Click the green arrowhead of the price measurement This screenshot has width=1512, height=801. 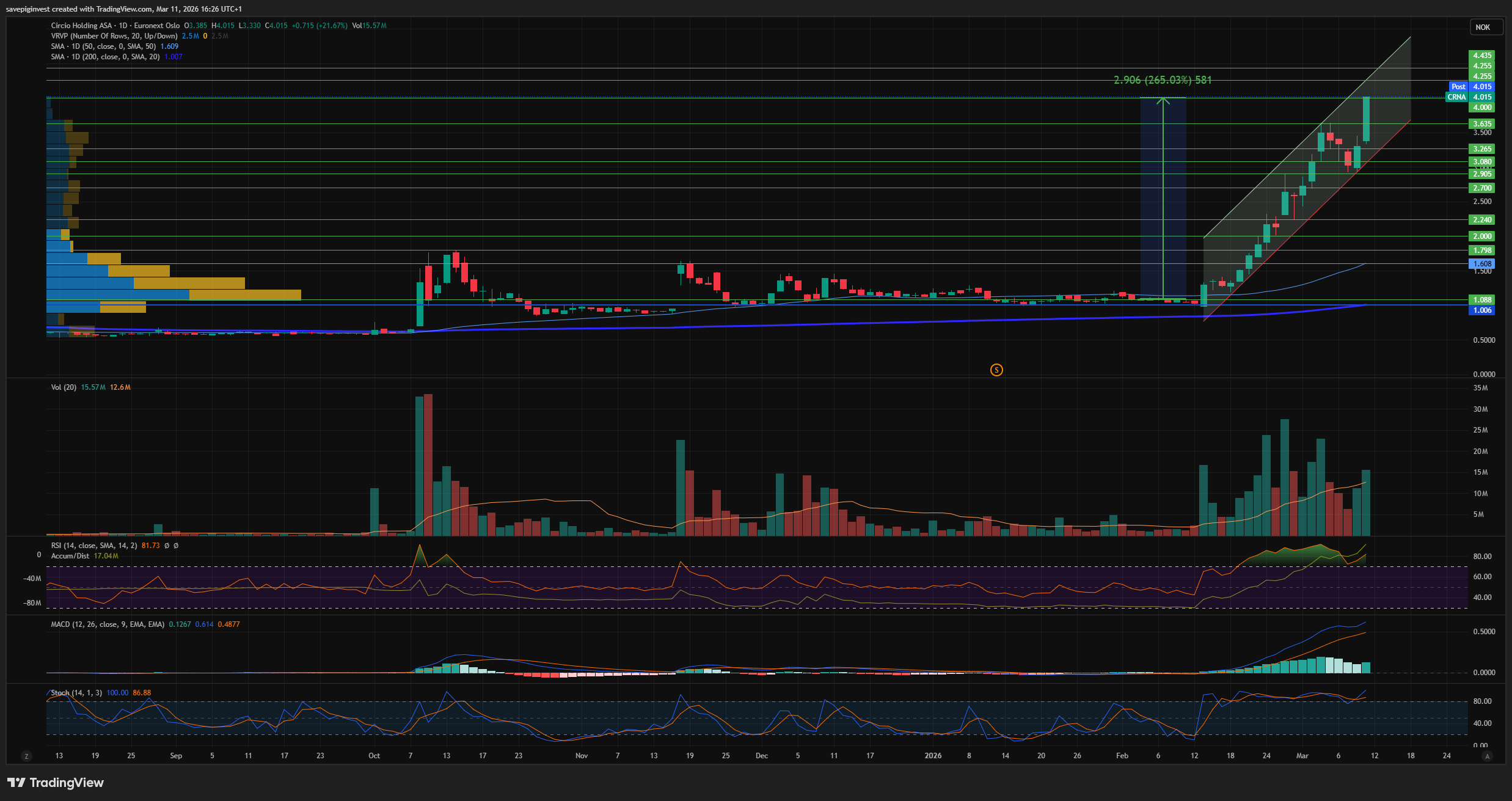tap(1163, 101)
